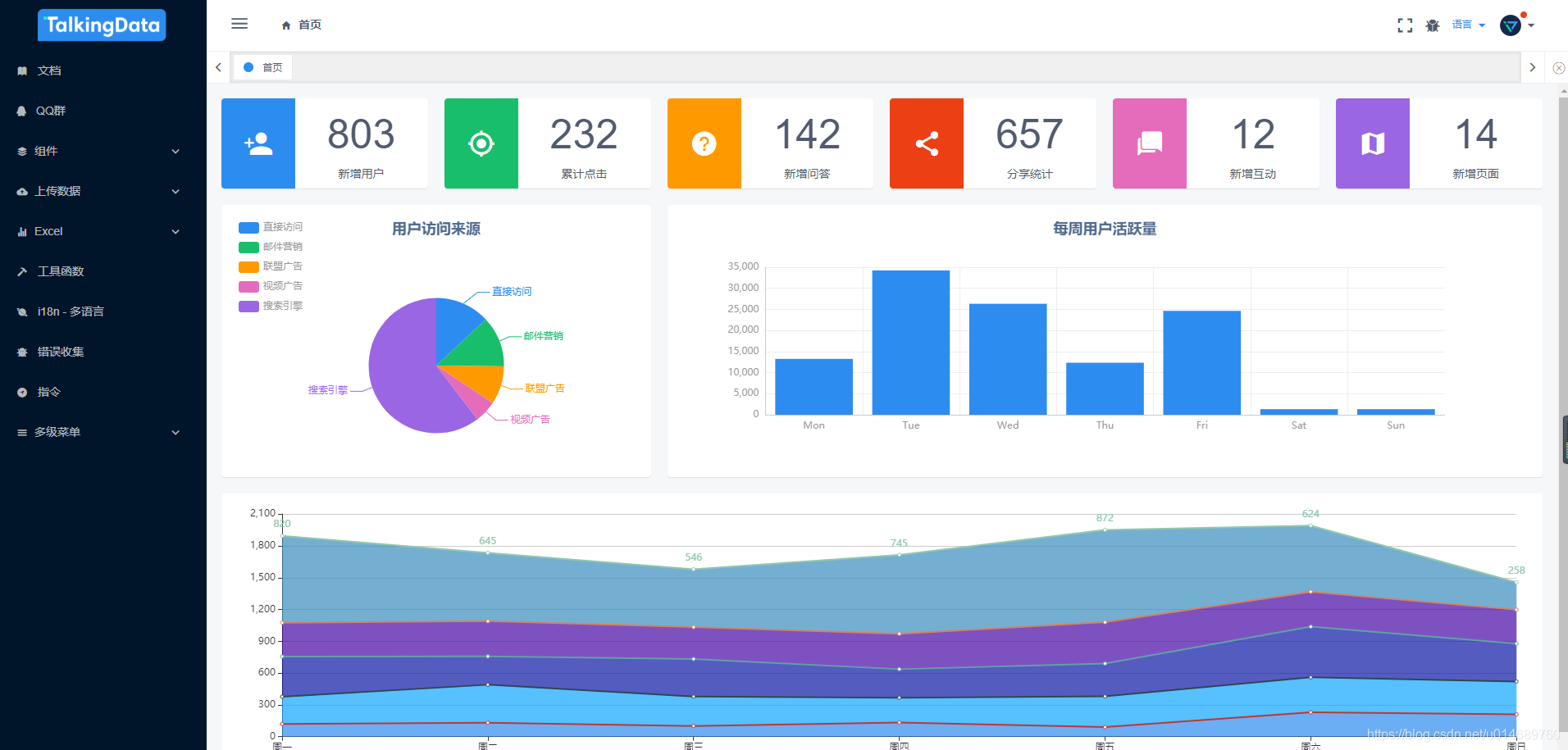1568x750 pixels.
Task: Click the 组件 layers icon
Action: [x=22, y=152]
